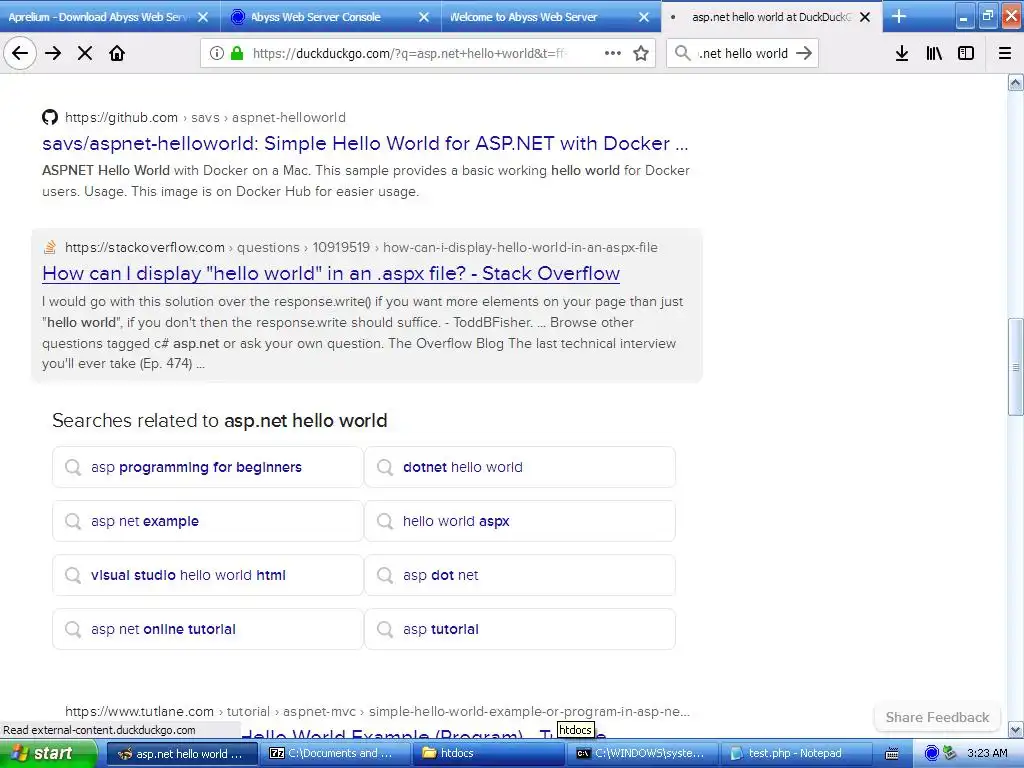Open the Firefox hamburger menu
The width and height of the screenshot is (1024, 768).
1005,53
